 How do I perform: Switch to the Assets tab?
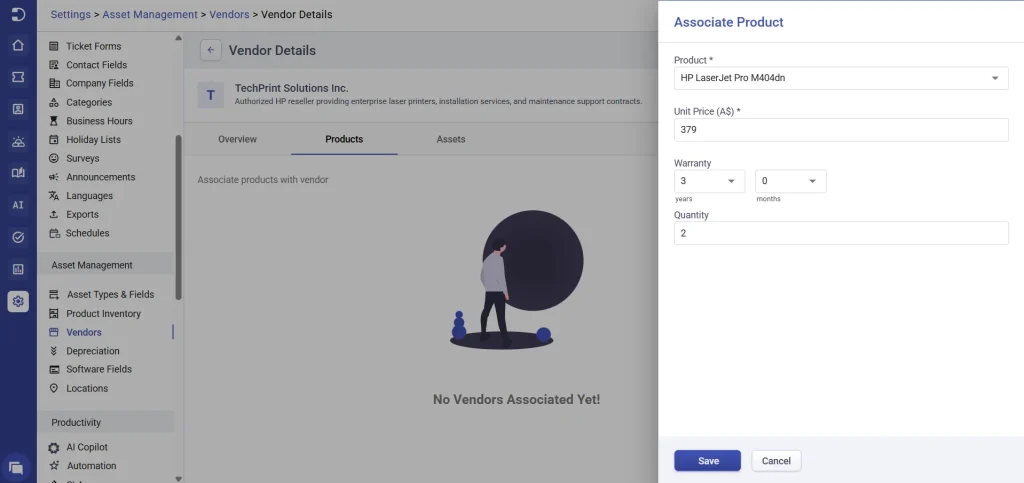point(451,139)
